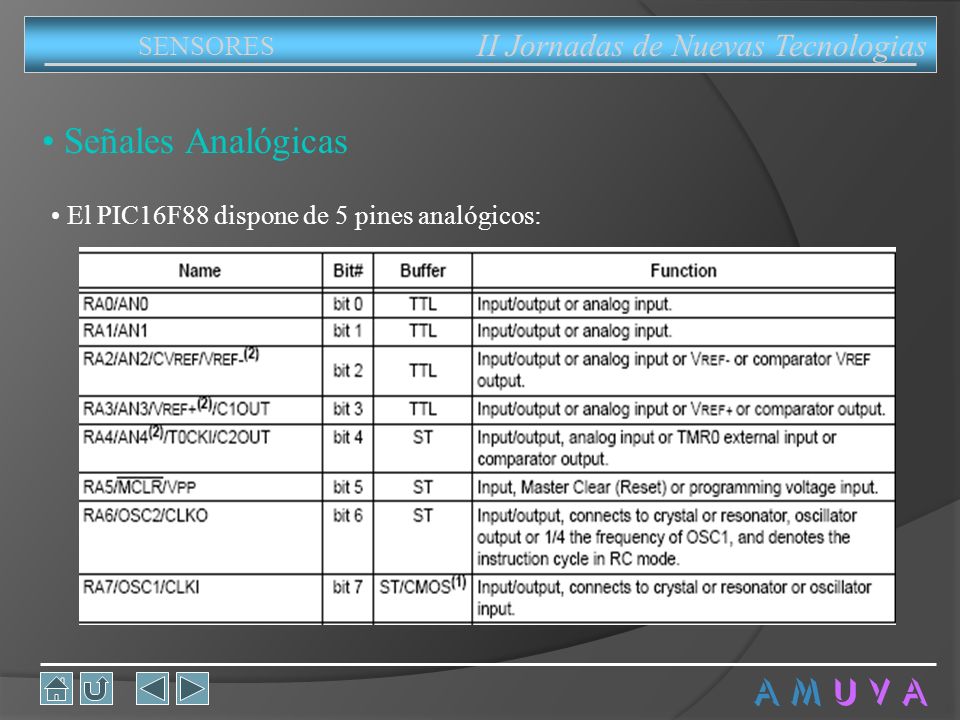Image resolution: width=960 pixels, height=720 pixels.
Task: Click the RA3 'VREF+ or comparator output' function text
Action: 788,409
